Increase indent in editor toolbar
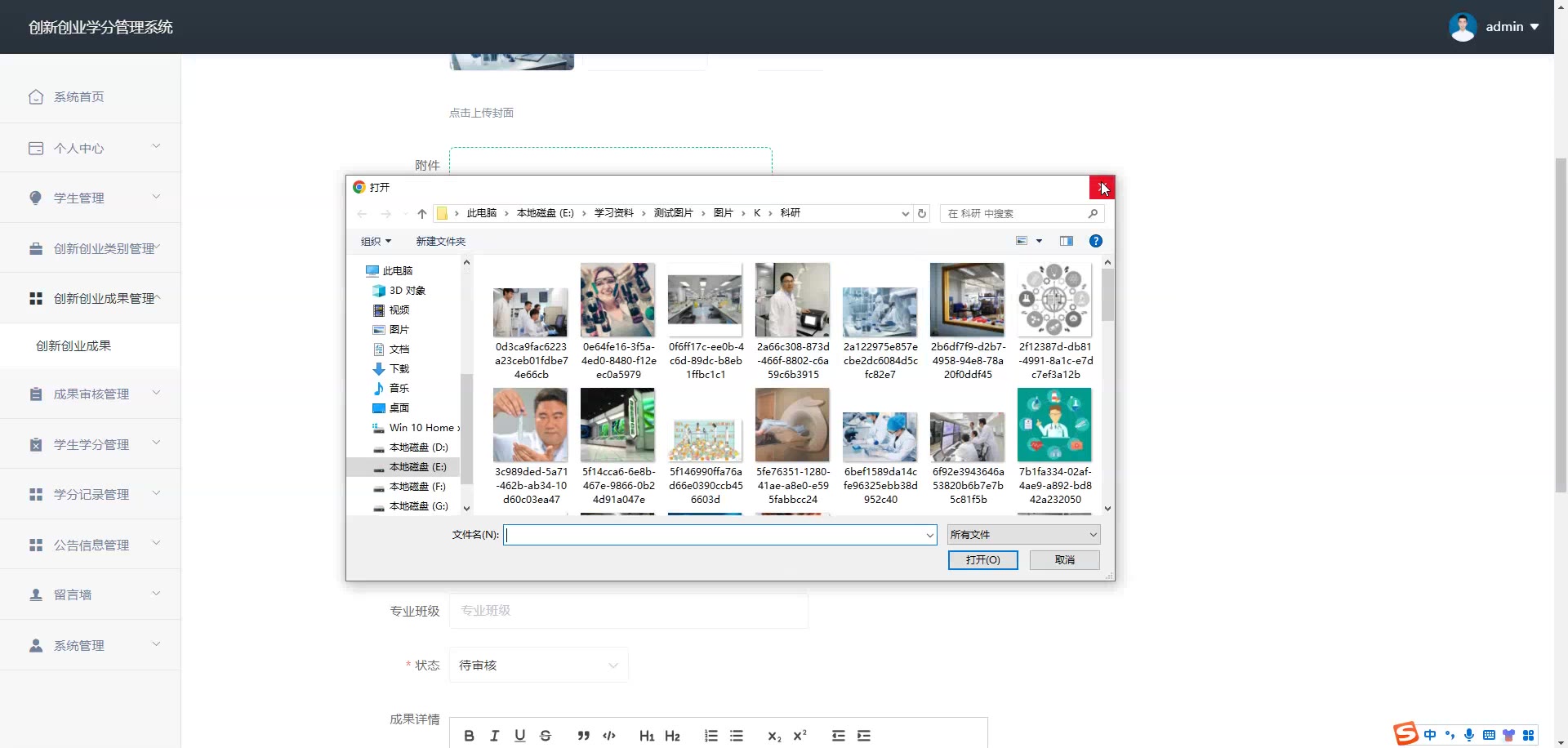This screenshot has width=1568, height=748. 864,736
